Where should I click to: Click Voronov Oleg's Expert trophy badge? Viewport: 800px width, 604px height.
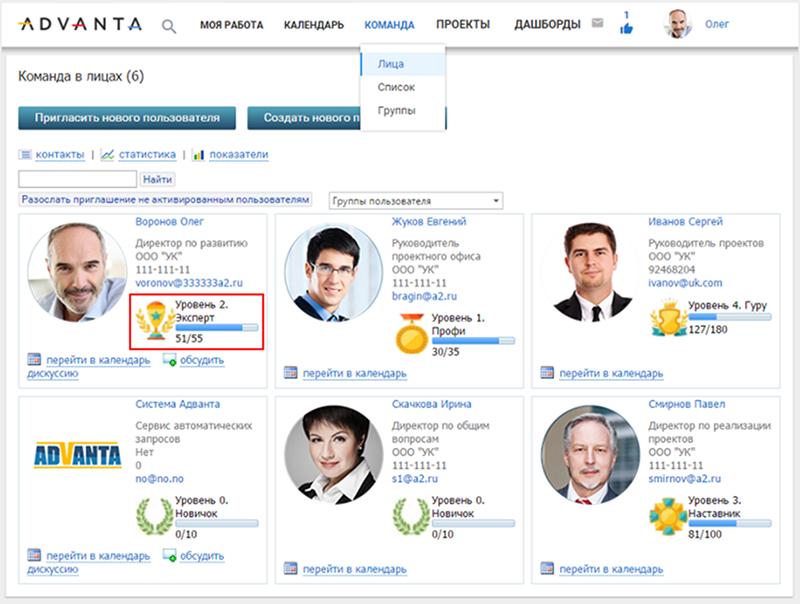(x=155, y=318)
